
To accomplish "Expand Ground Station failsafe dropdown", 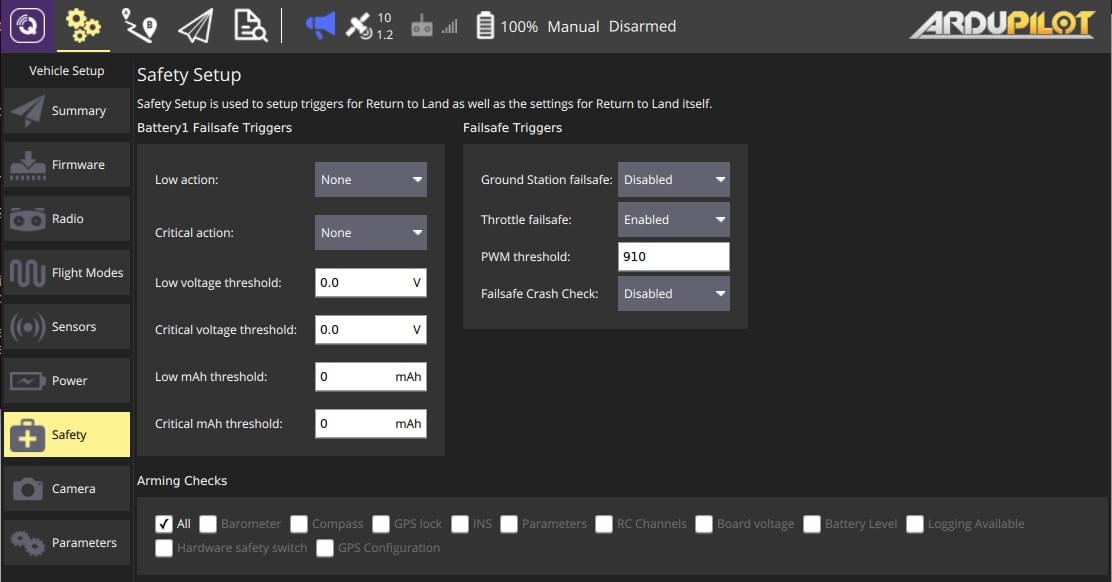I will 673,180.
